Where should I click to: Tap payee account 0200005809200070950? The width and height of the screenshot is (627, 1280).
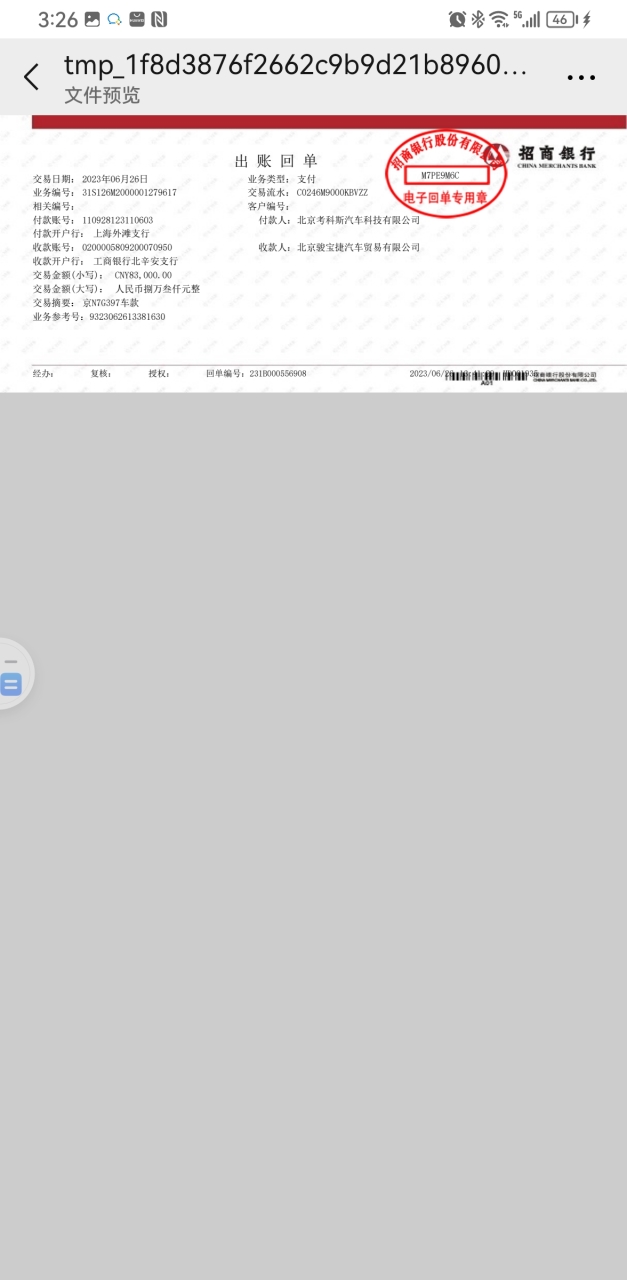point(127,247)
